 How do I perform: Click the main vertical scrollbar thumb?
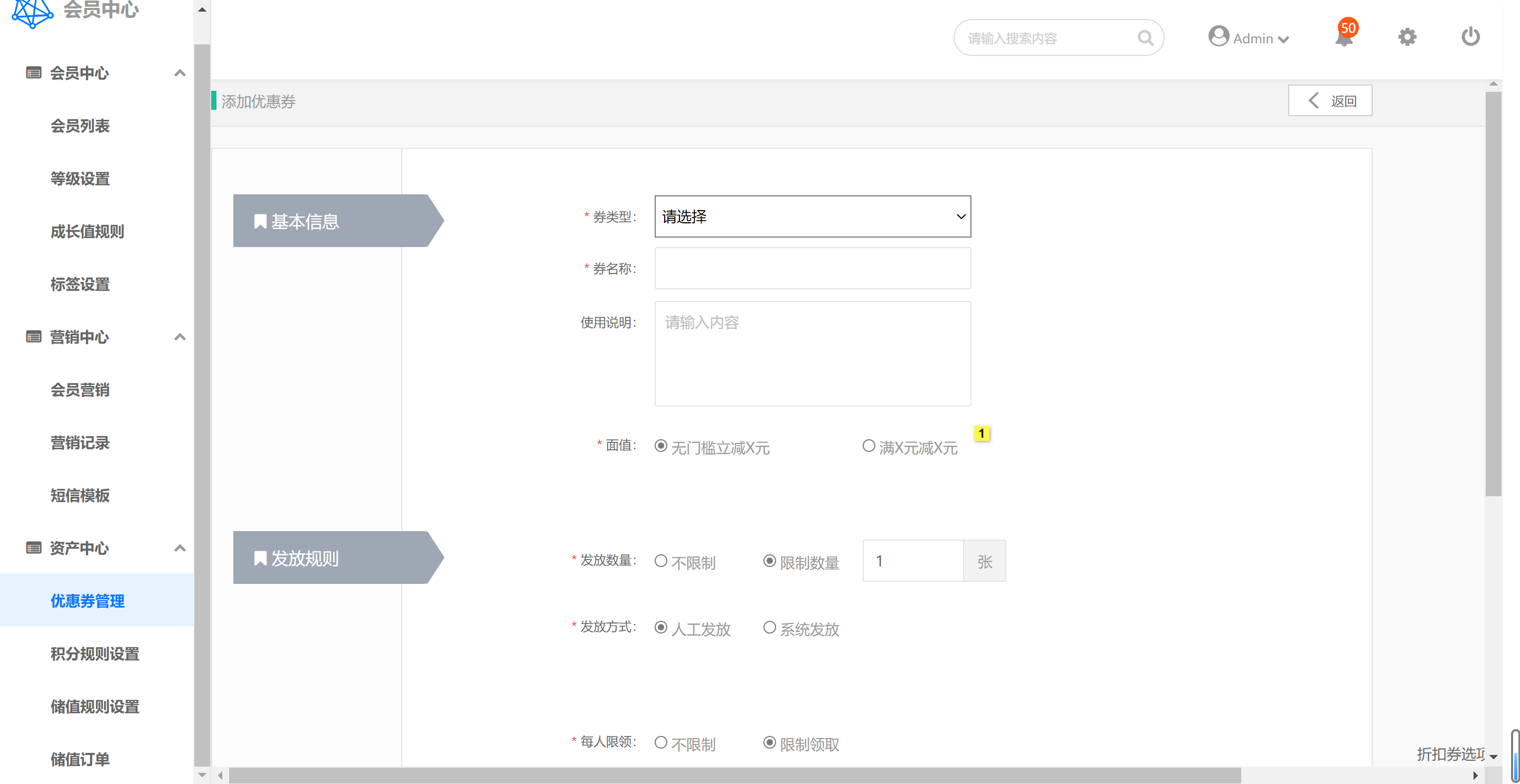tap(1493, 294)
